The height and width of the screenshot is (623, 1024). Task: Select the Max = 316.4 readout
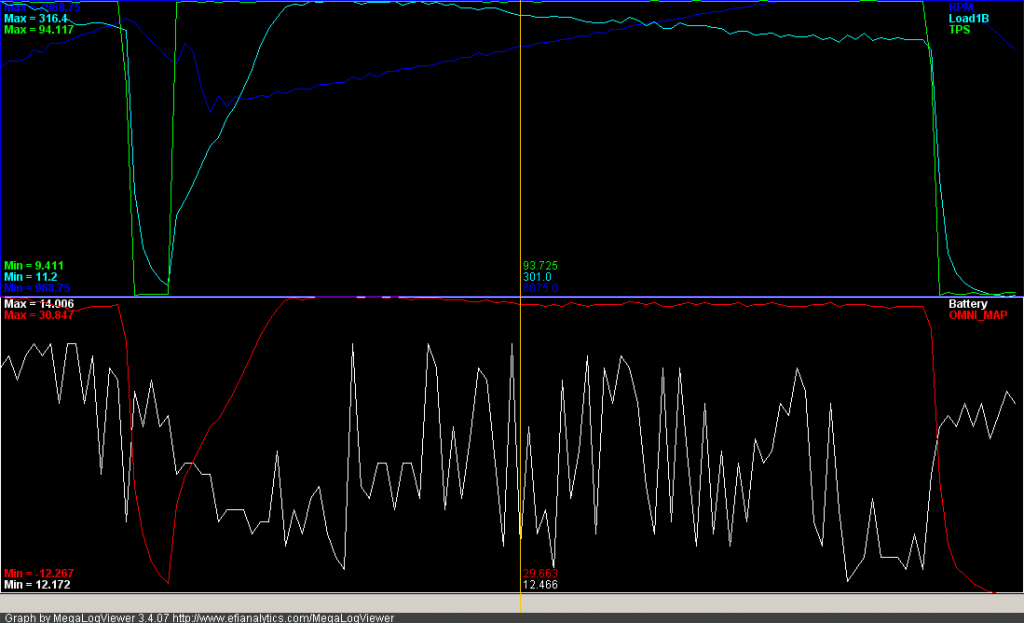[36, 18]
